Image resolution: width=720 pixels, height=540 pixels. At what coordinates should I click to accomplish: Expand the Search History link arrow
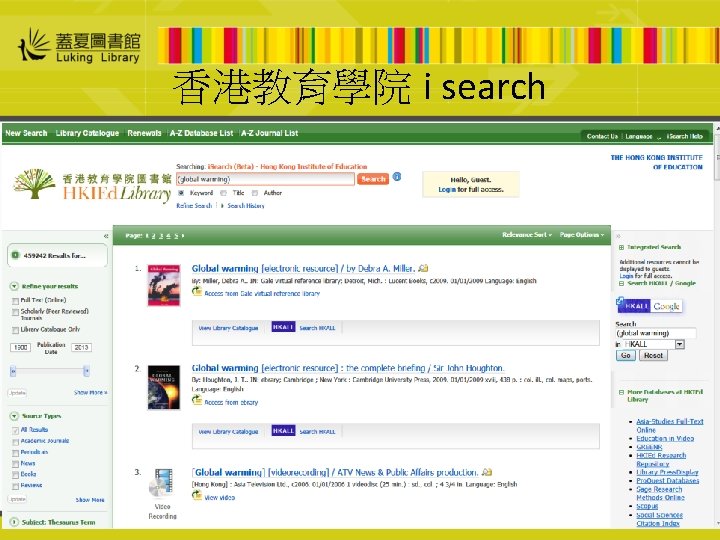click(222, 206)
